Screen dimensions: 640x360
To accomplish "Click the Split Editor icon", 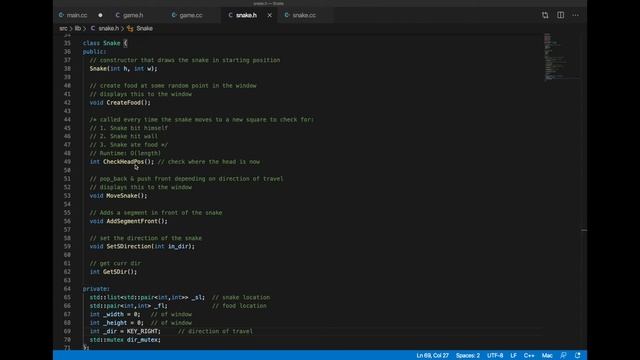I will tap(560, 15).
